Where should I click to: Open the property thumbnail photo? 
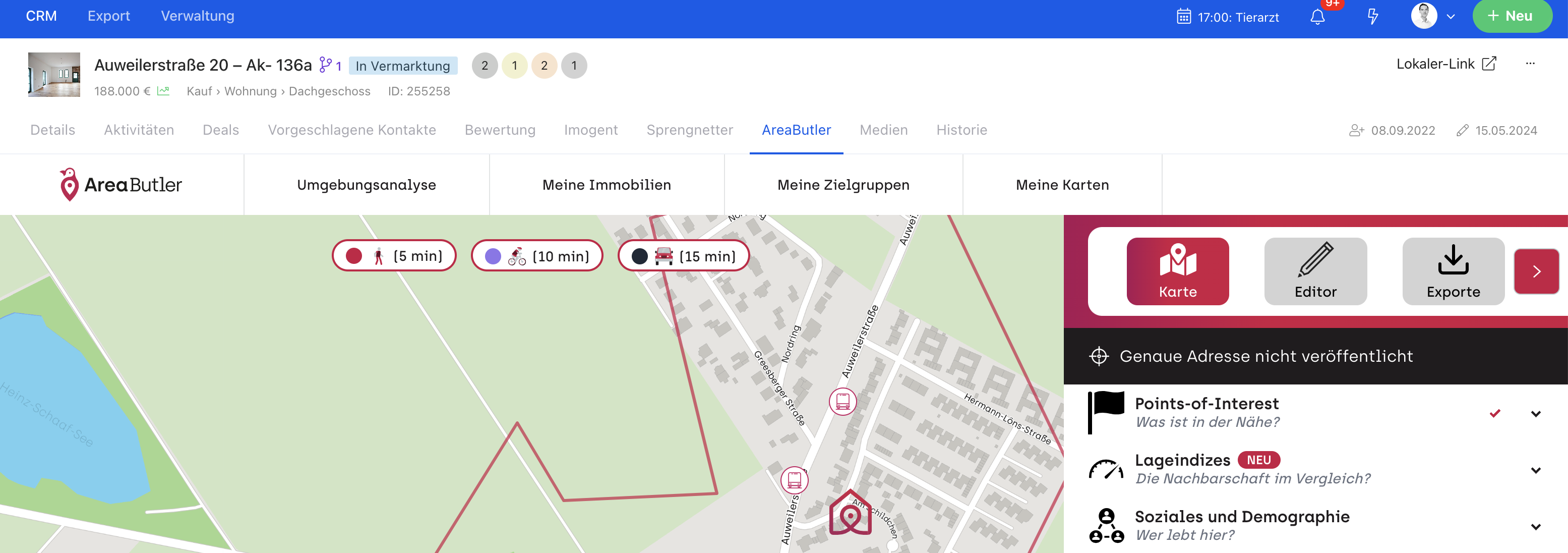pyautogui.click(x=54, y=74)
